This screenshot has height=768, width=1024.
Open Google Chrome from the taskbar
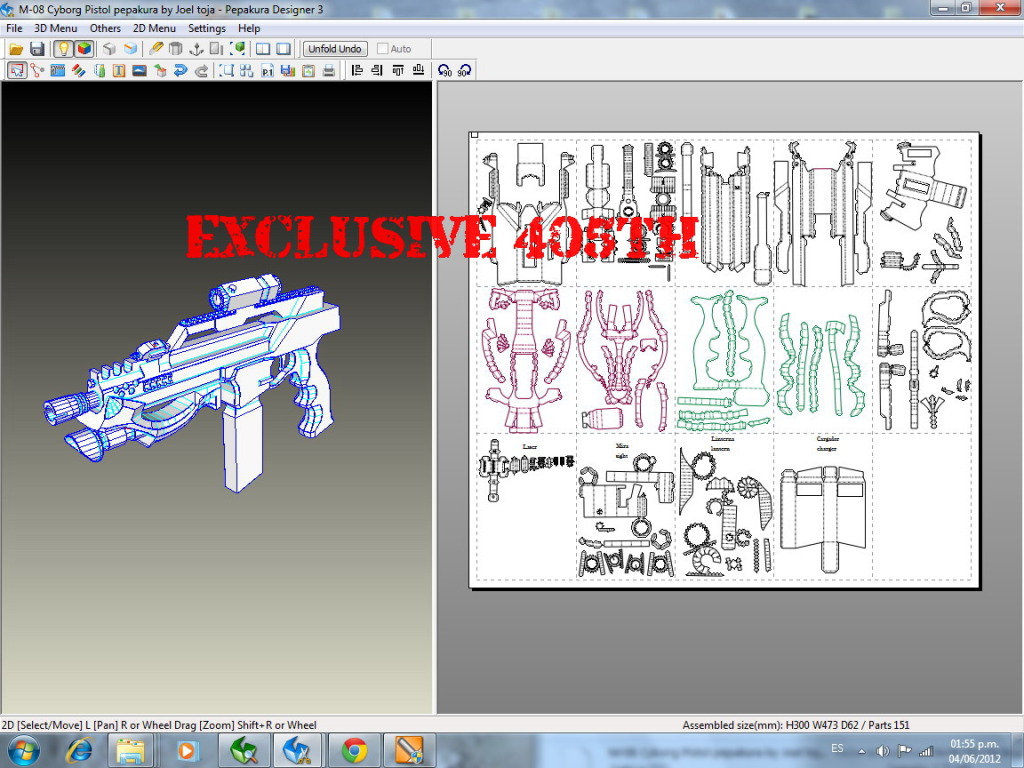(x=354, y=751)
